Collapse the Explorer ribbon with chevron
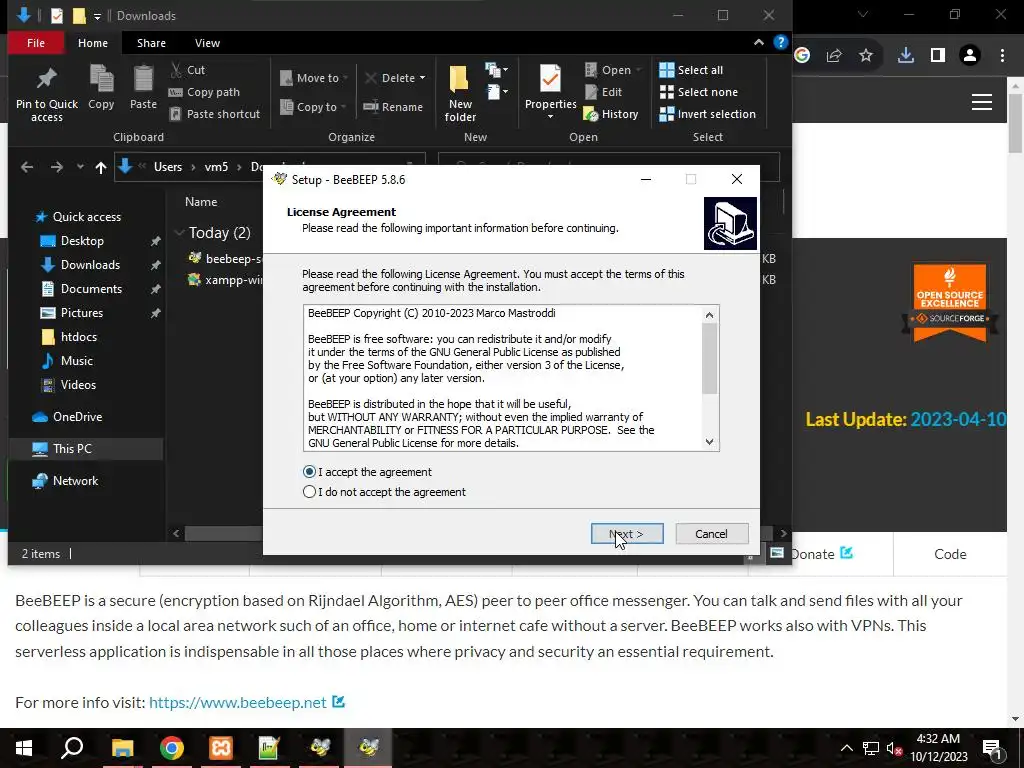The height and width of the screenshot is (768, 1024). [x=759, y=42]
